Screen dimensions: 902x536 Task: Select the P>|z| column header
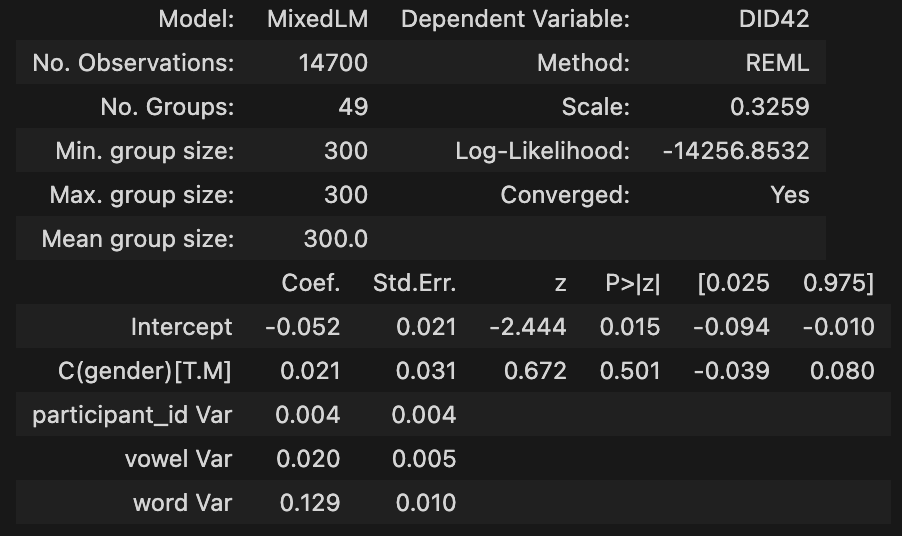coord(632,283)
